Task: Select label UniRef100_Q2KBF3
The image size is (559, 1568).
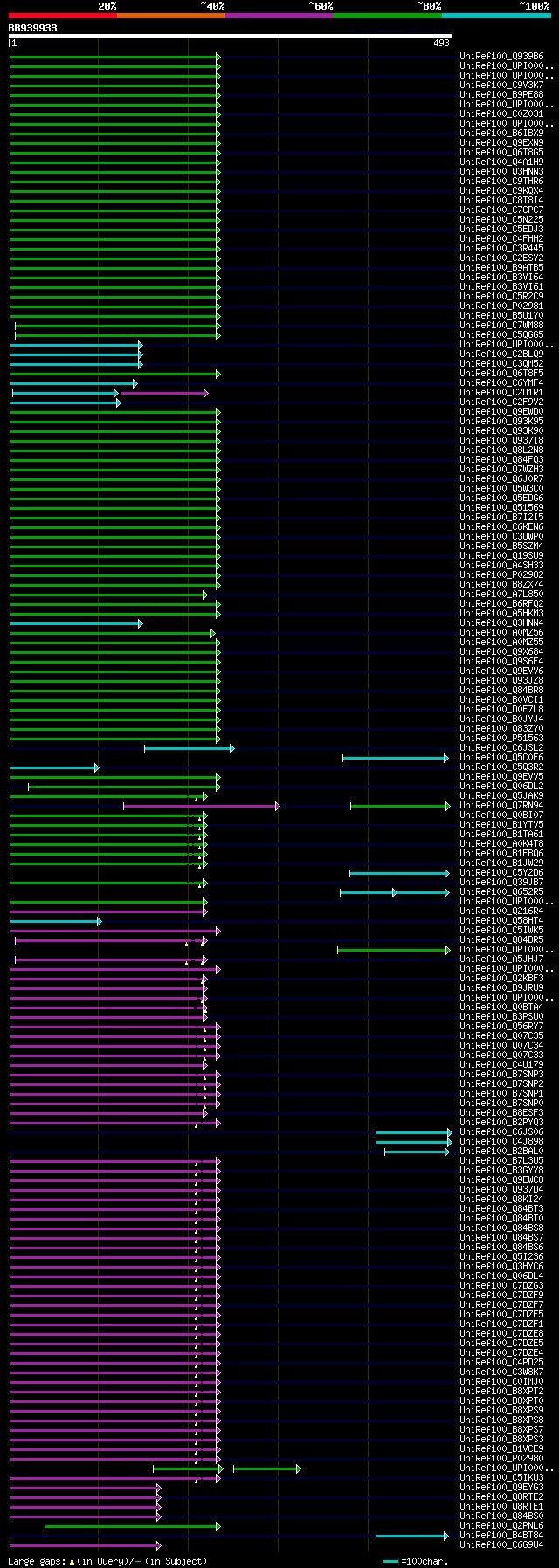Action: pyautogui.click(x=501, y=979)
